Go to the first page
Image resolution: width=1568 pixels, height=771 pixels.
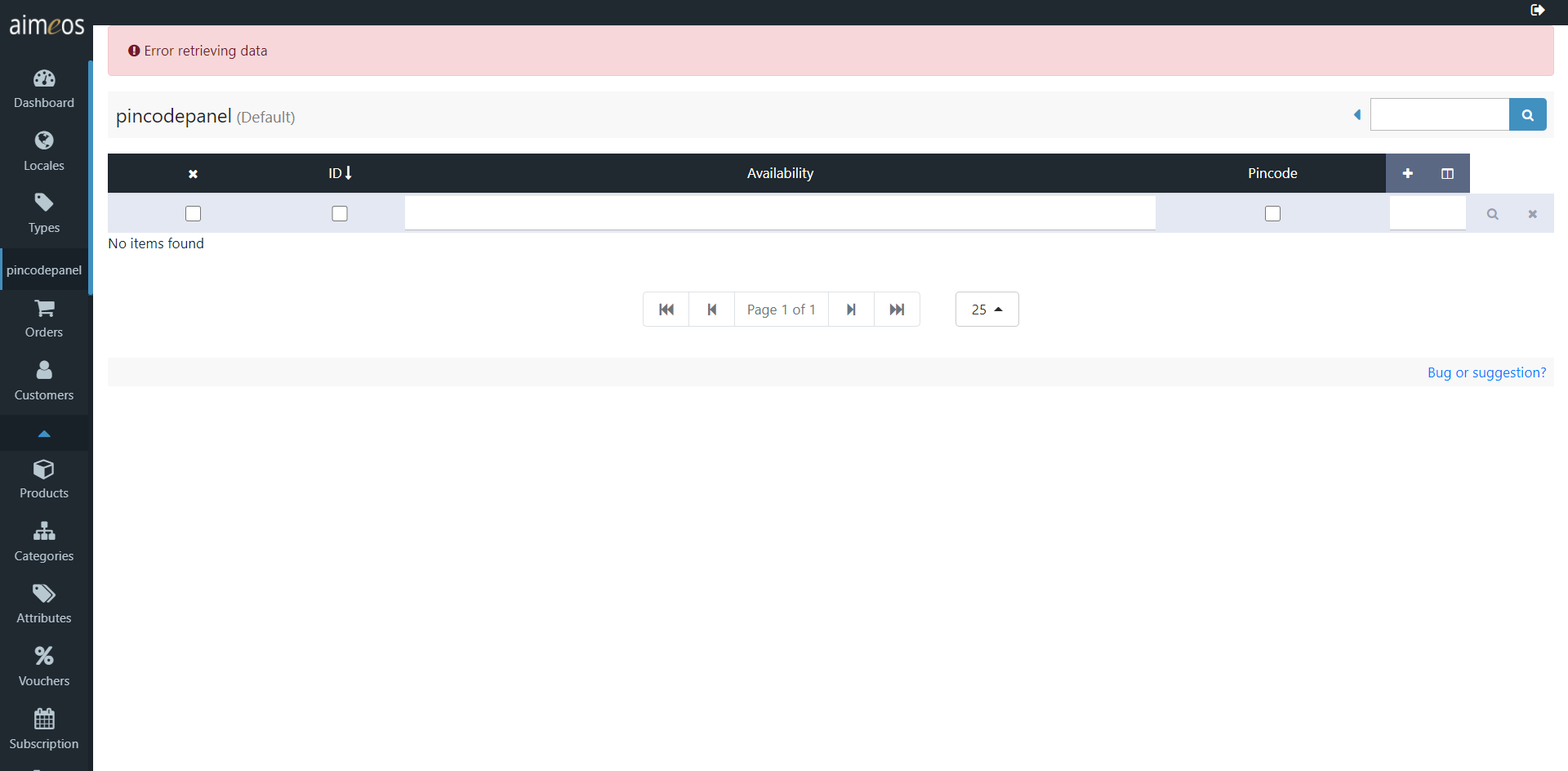click(666, 310)
